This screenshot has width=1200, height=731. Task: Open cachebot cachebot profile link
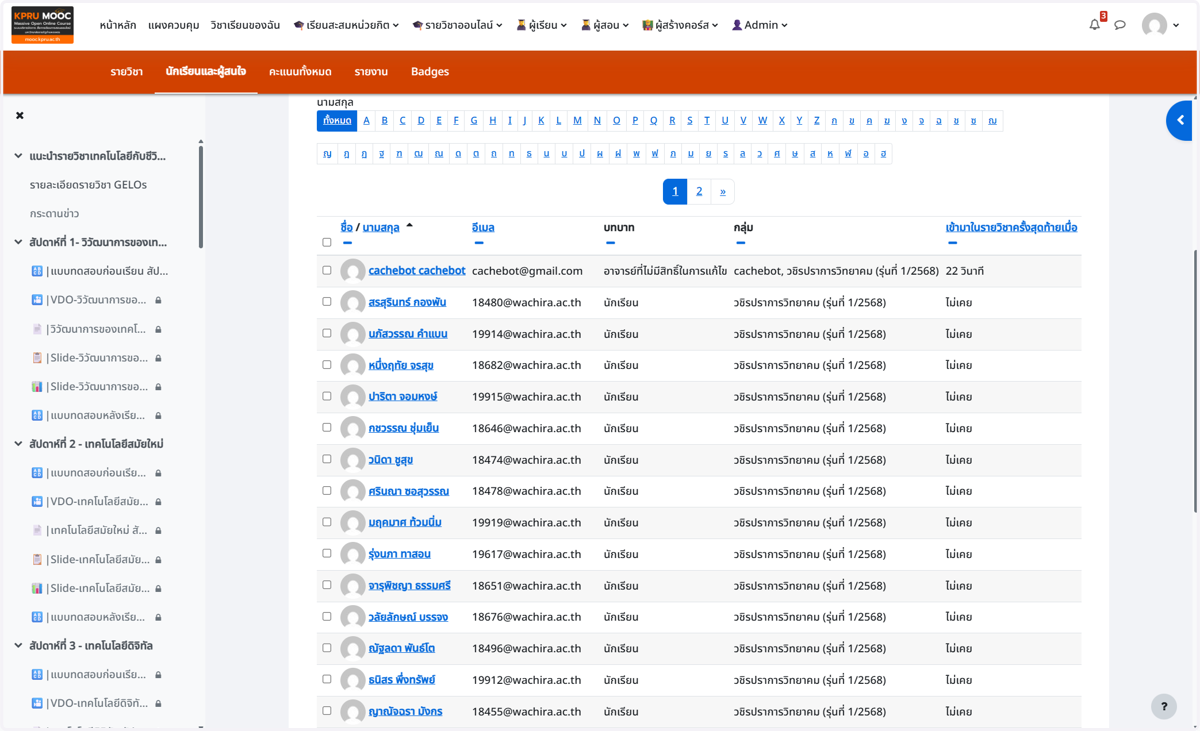click(x=417, y=270)
